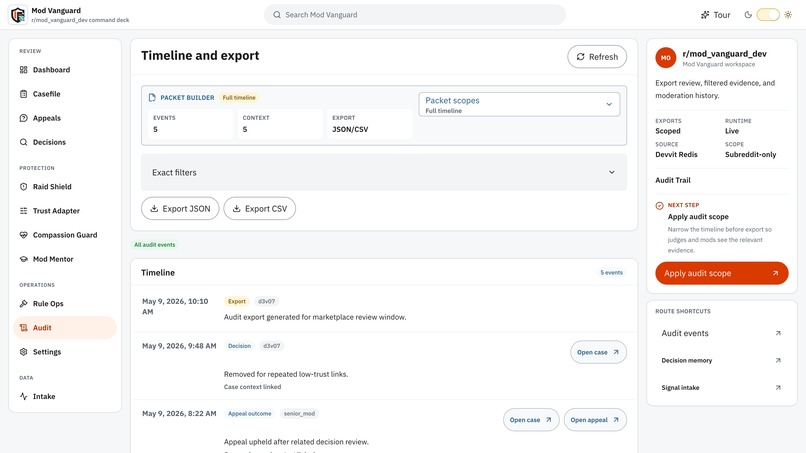Go to Appeals in the sidebar
The width and height of the screenshot is (806, 453).
65,118
